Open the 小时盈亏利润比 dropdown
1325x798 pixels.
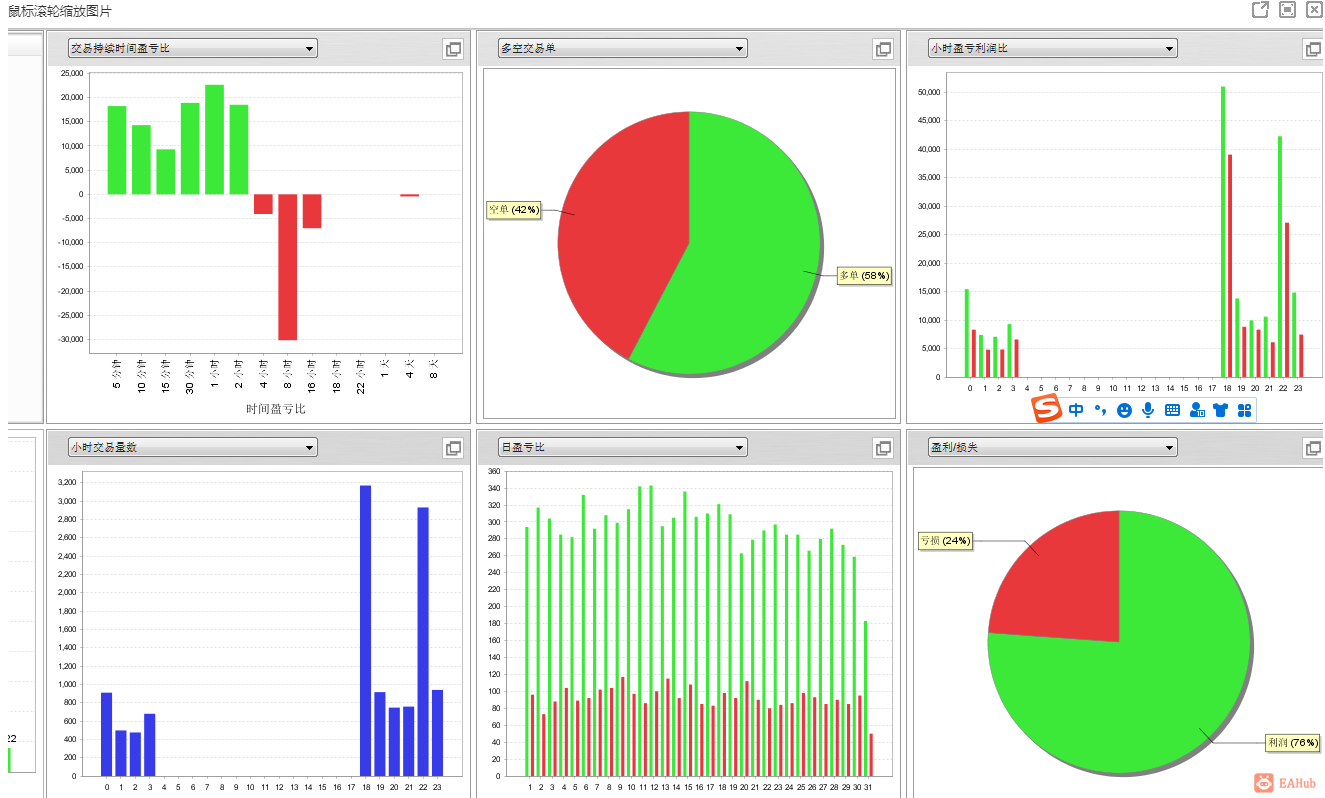click(1052, 48)
